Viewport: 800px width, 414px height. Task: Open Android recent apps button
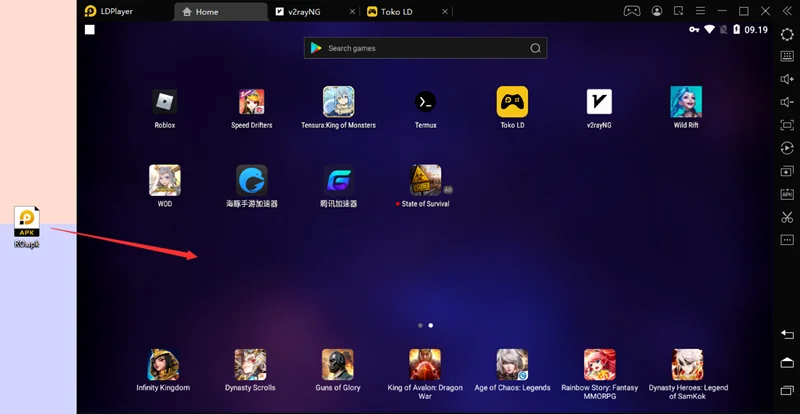click(x=787, y=391)
